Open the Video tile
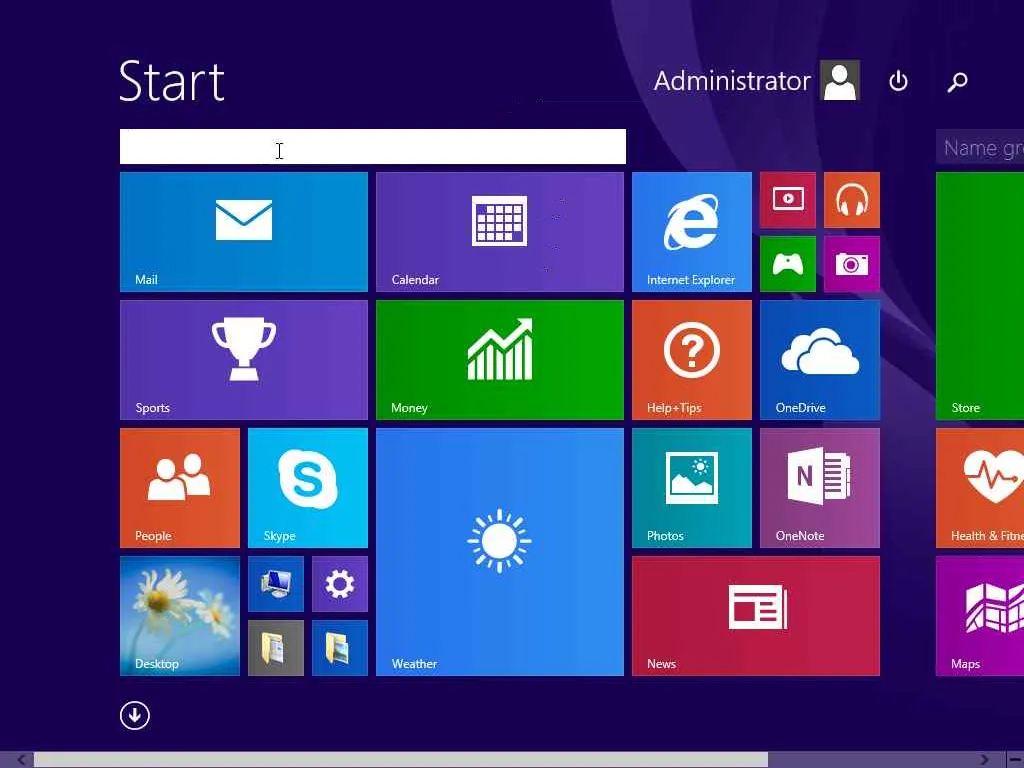Image resolution: width=1024 pixels, height=768 pixels. tap(788, 200)
